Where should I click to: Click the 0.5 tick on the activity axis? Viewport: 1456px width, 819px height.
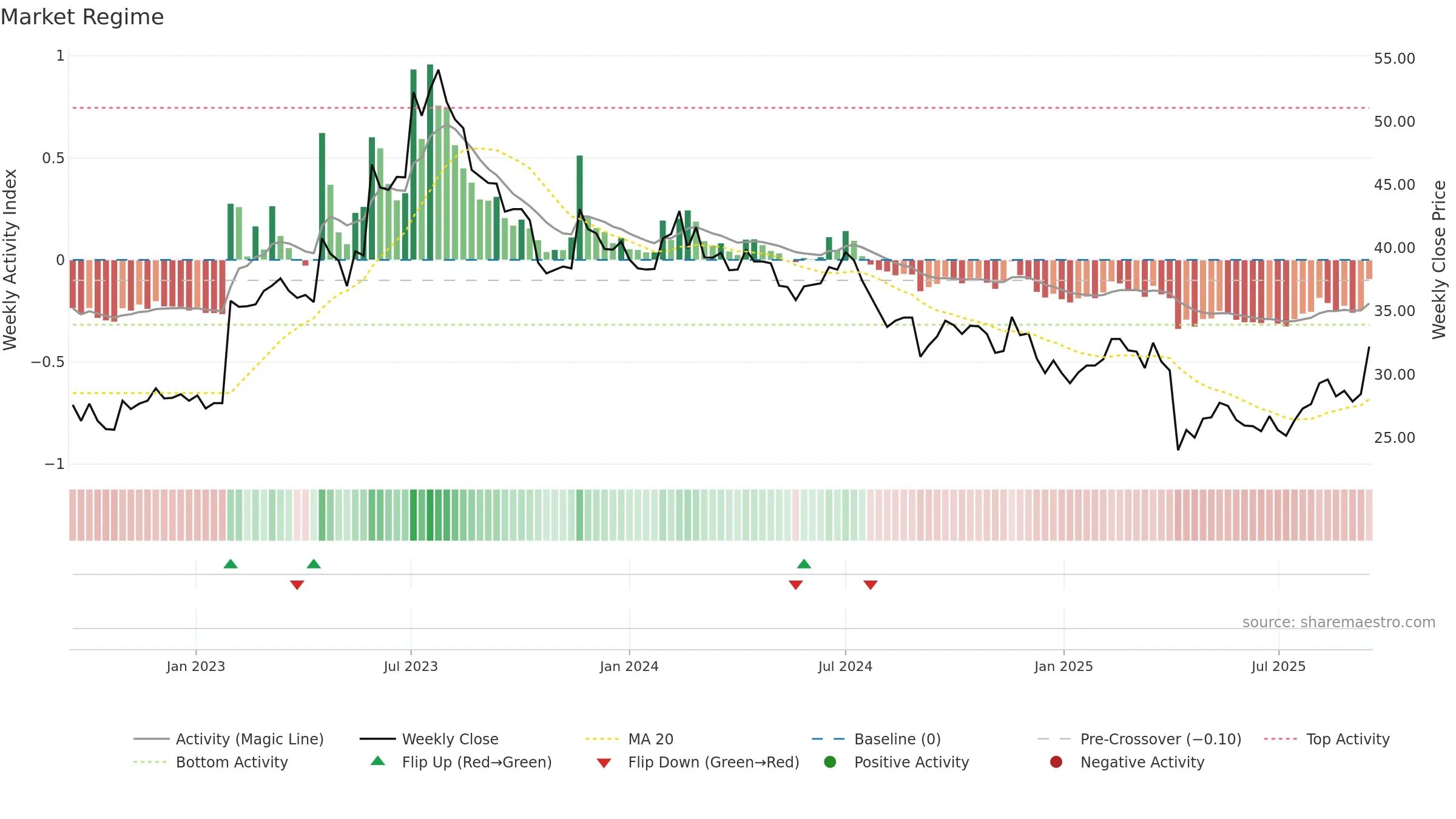tap(53, 158)
